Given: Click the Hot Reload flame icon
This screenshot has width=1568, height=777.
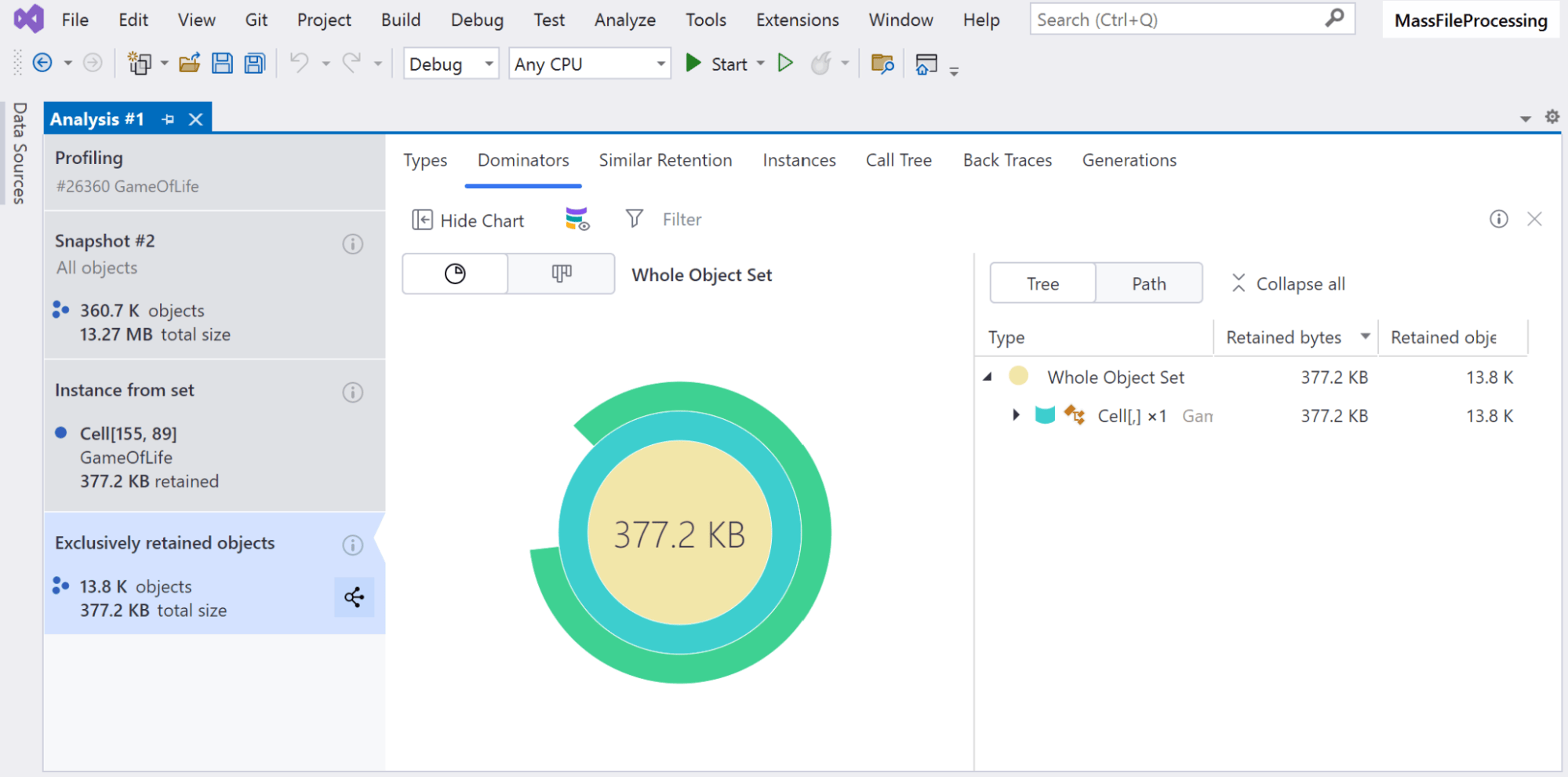Looking at the screenshot, I should tap(820, 64).
